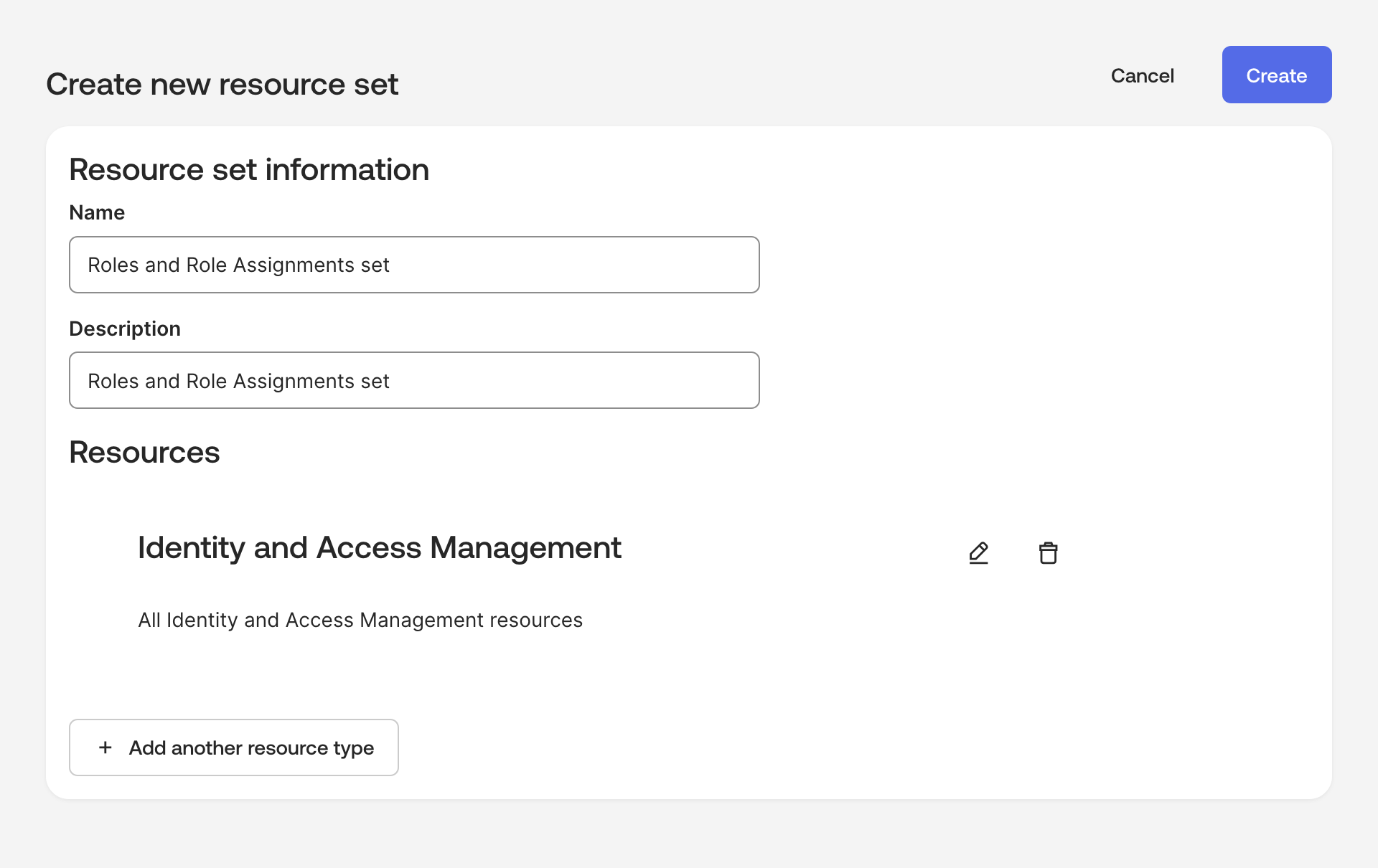Click the word Assignments in Description field

294,382
